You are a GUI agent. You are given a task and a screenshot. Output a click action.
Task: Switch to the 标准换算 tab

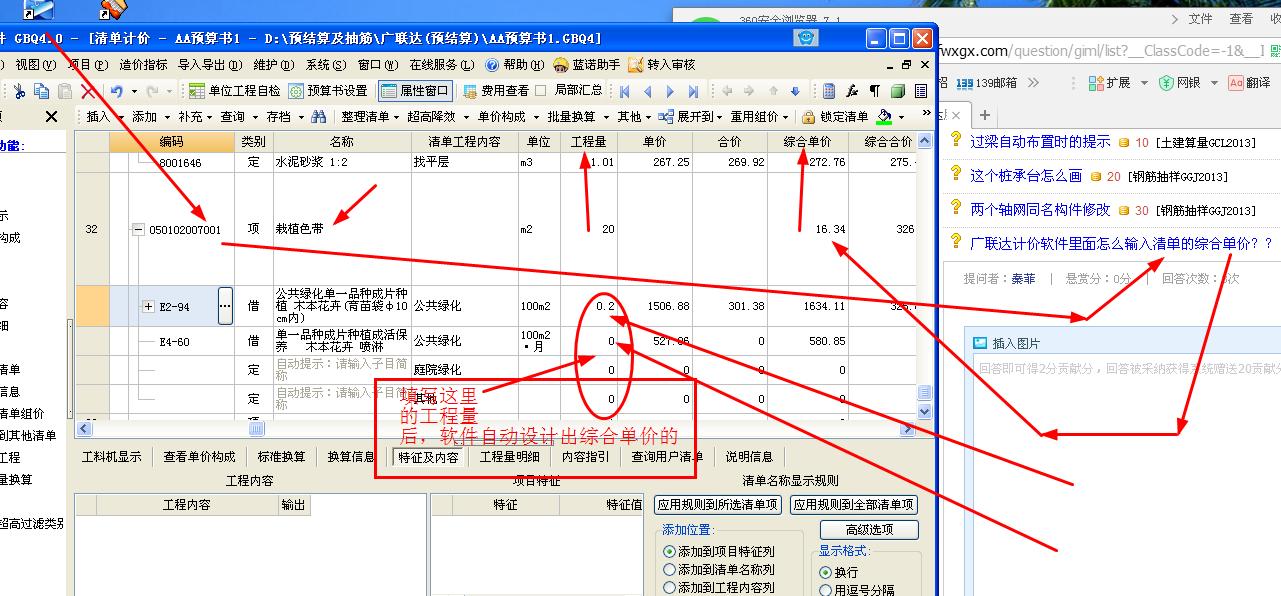pos(282,457)
